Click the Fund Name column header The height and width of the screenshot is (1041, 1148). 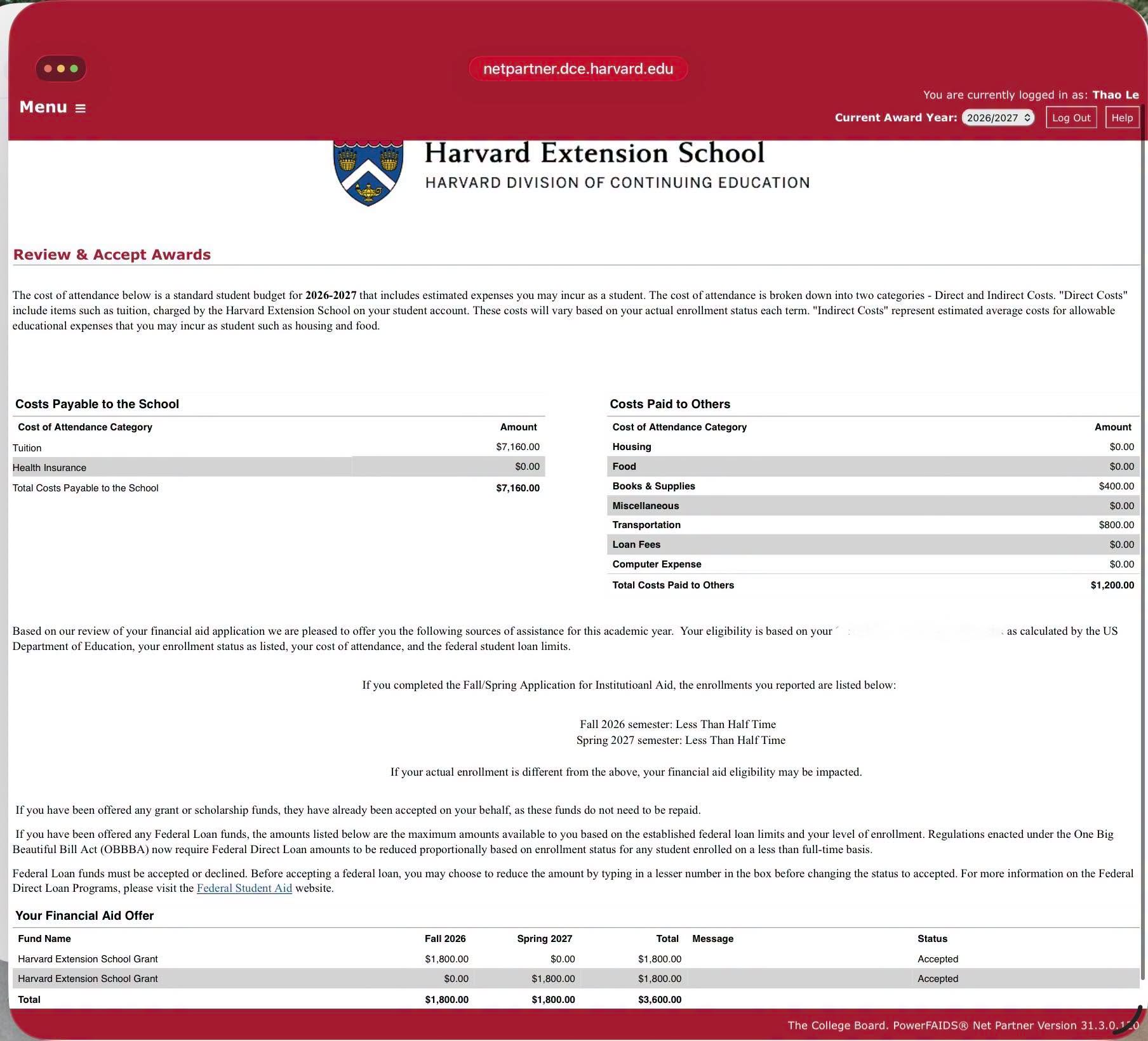[x=44, y=939]
